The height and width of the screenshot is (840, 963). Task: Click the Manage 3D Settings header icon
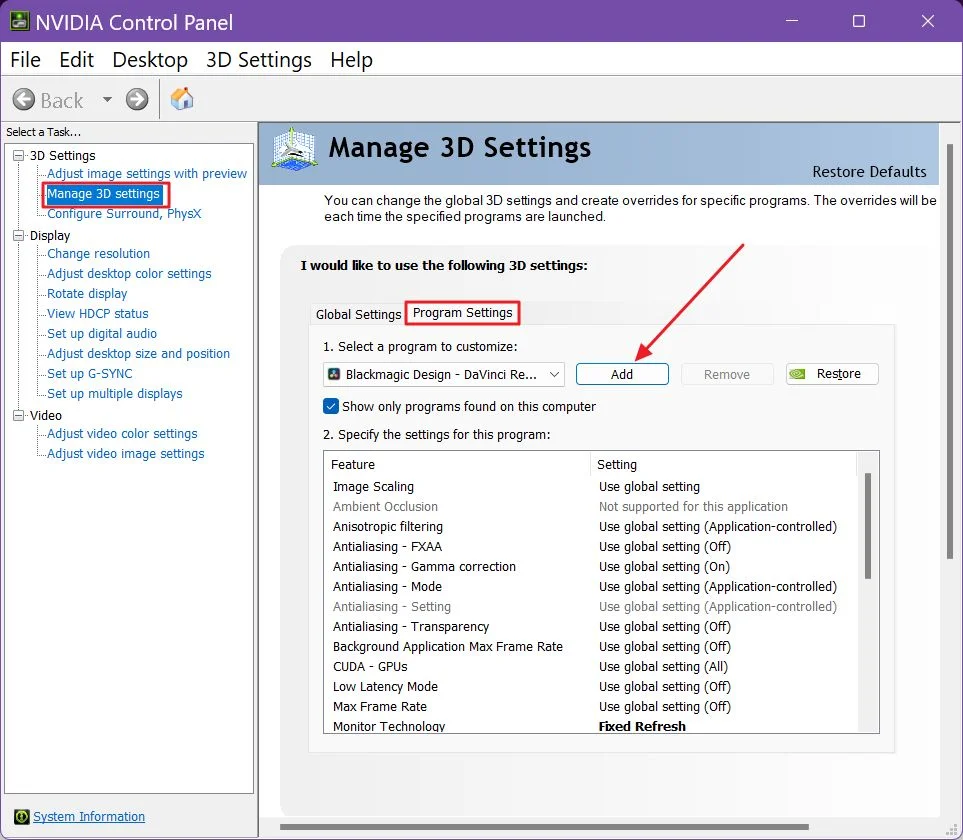[295, 149]
